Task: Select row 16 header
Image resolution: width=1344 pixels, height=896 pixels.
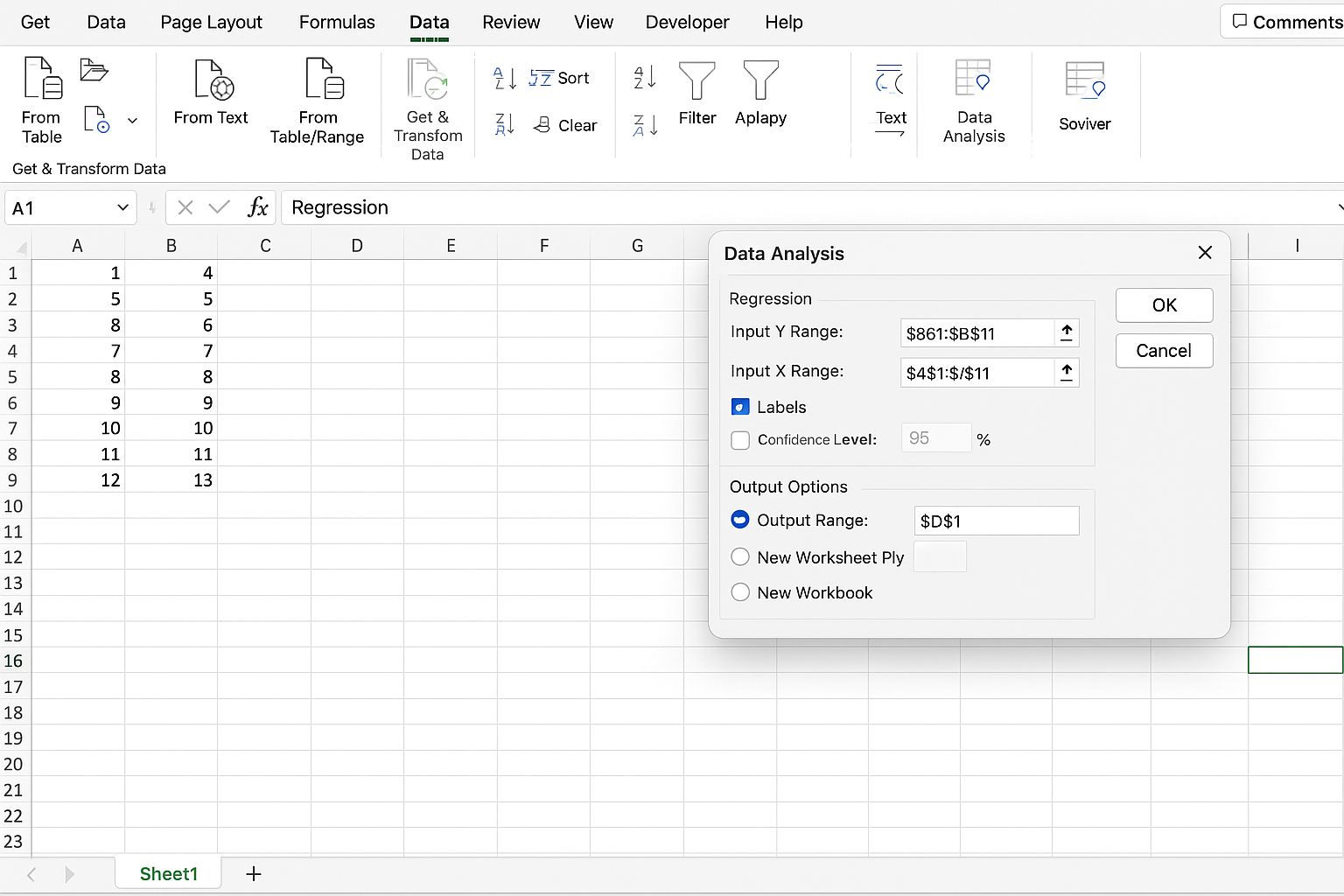Action: (x=14, y=661)
